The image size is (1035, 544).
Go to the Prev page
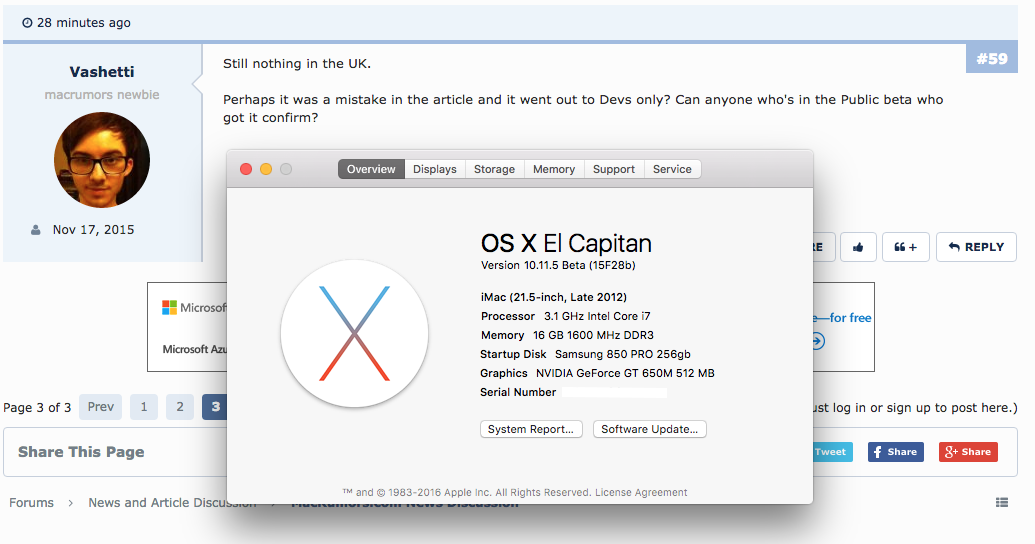[100, 407]
